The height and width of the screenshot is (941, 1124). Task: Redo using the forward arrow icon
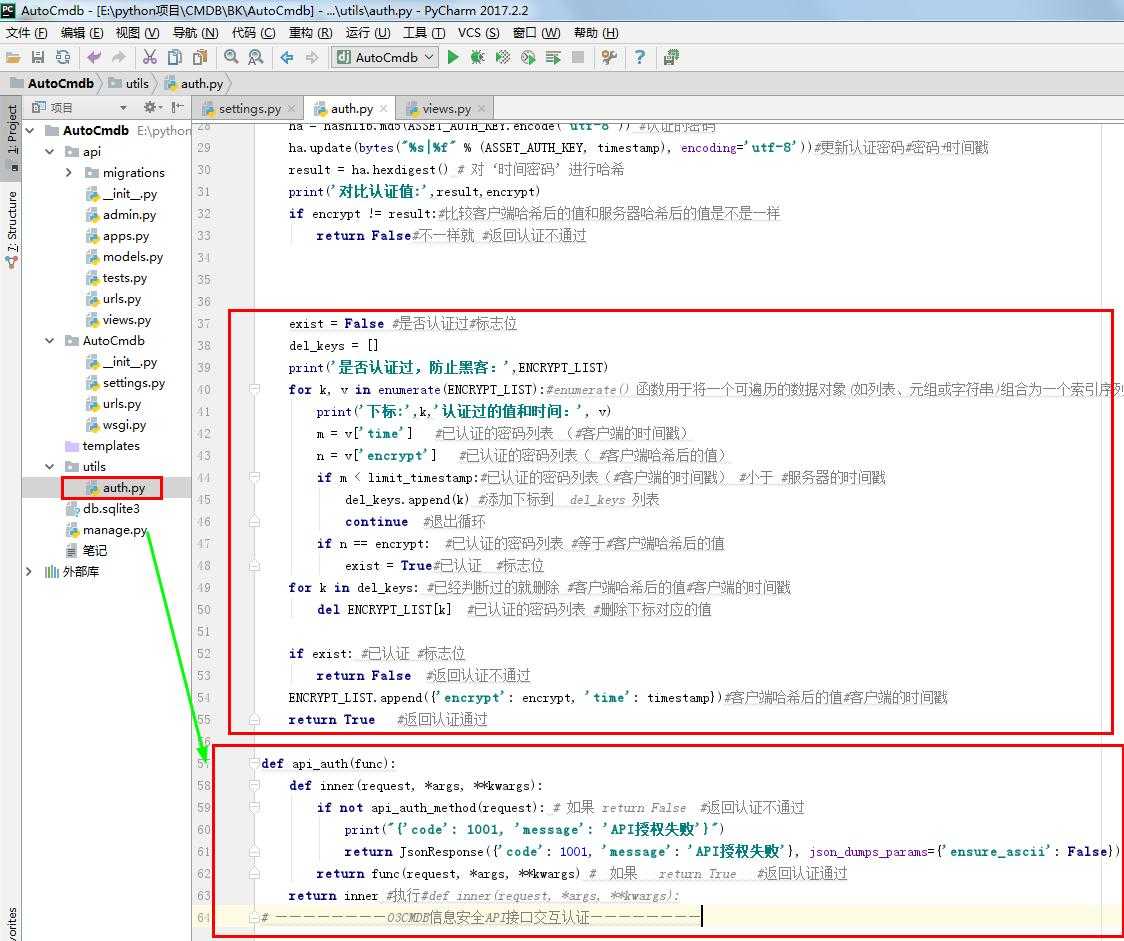pos(118,57)
